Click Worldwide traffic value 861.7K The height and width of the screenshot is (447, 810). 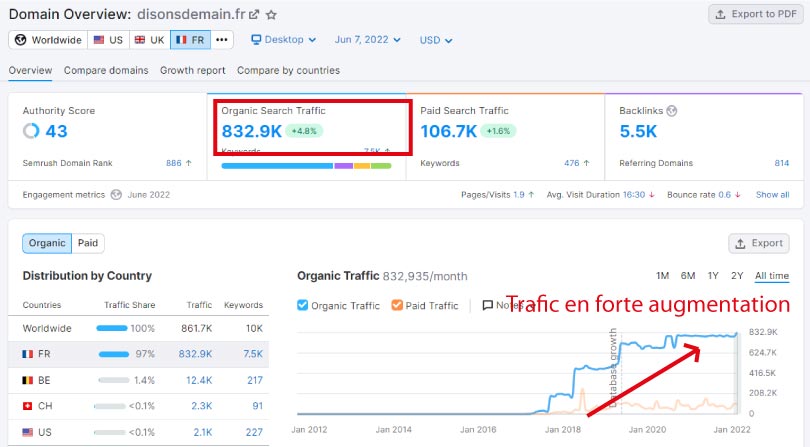196,329
